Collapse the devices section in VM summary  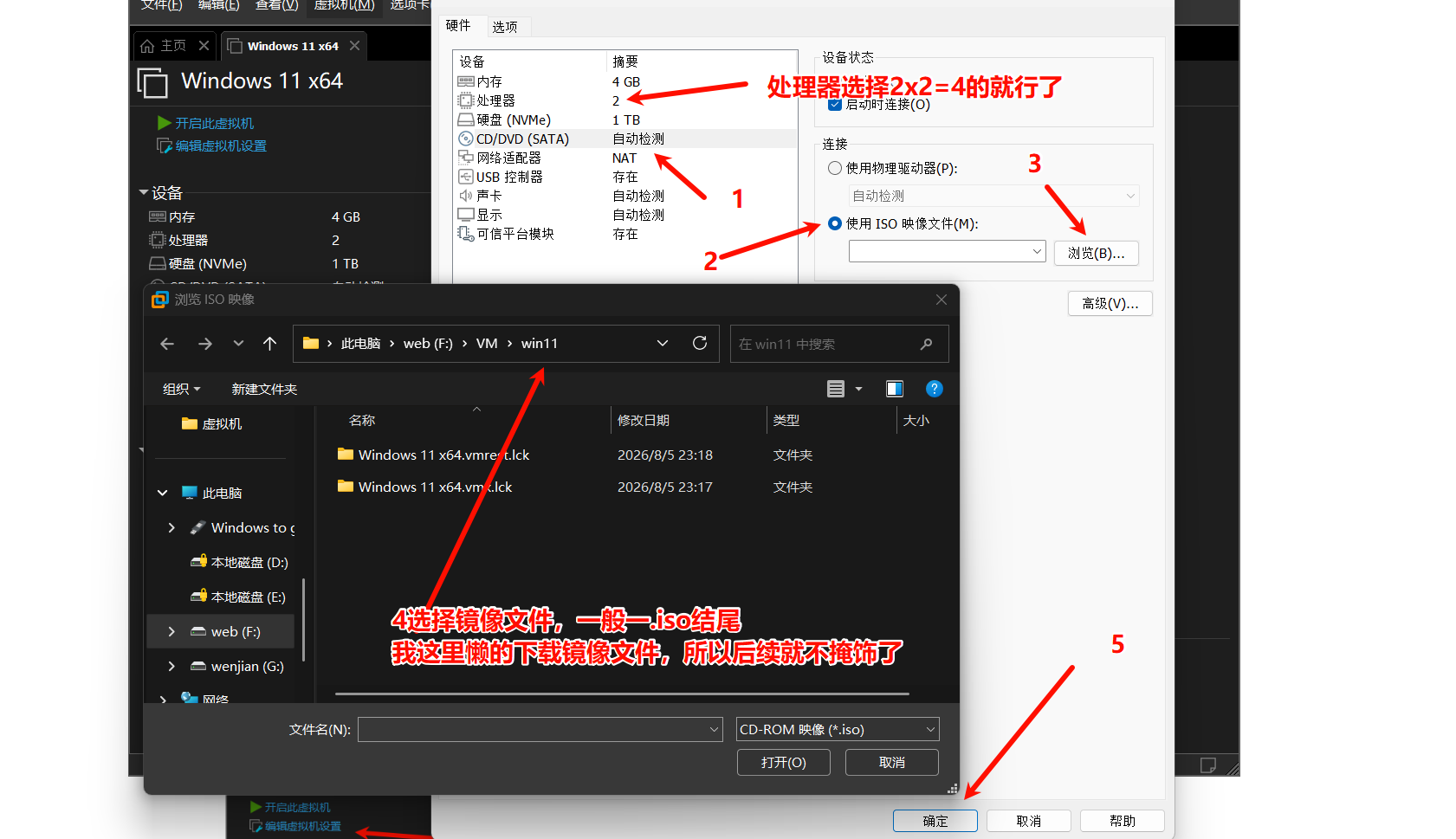[144, 192]
